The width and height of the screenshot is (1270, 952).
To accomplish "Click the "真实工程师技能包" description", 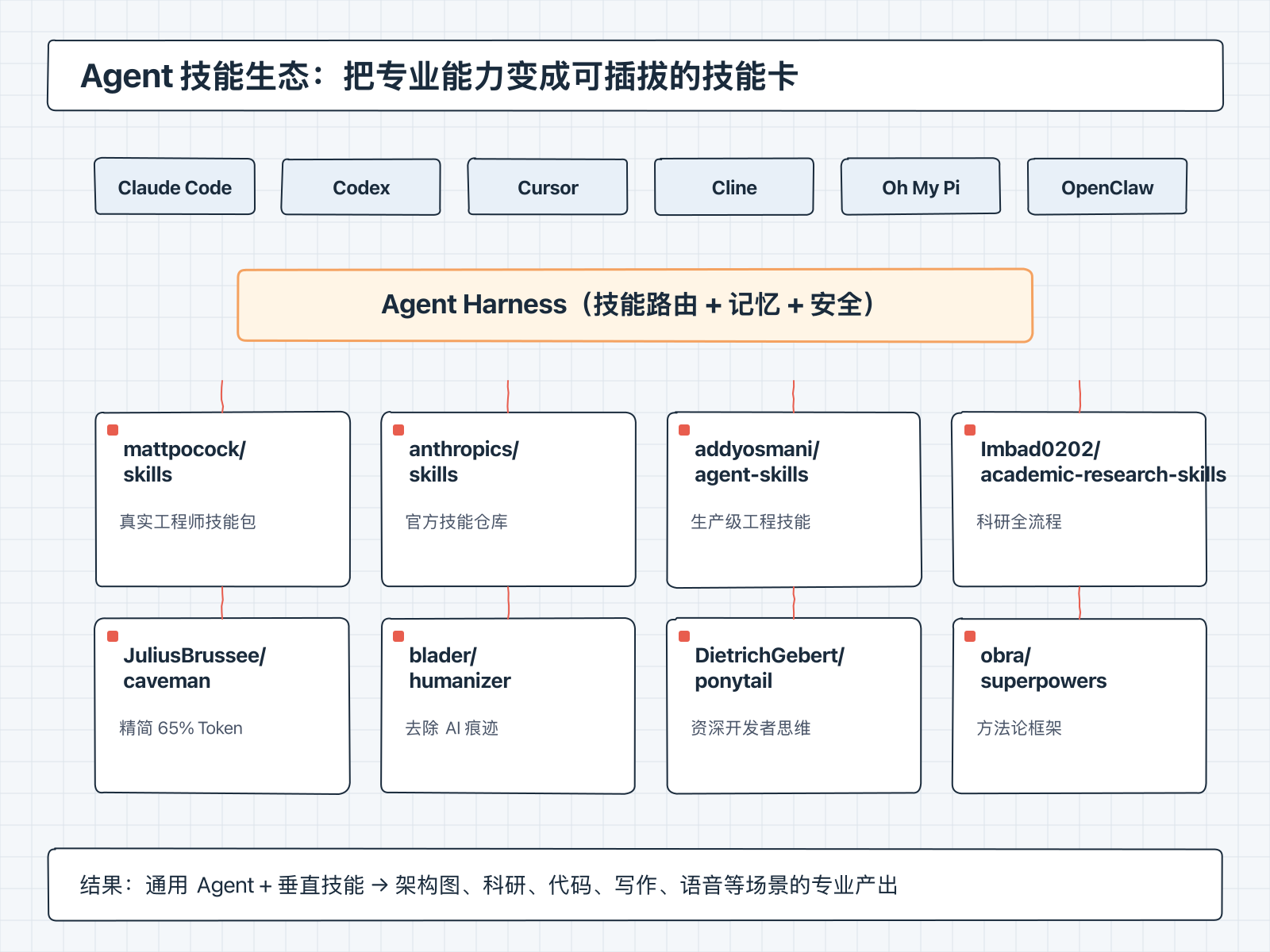I will (x=187, y=521).
